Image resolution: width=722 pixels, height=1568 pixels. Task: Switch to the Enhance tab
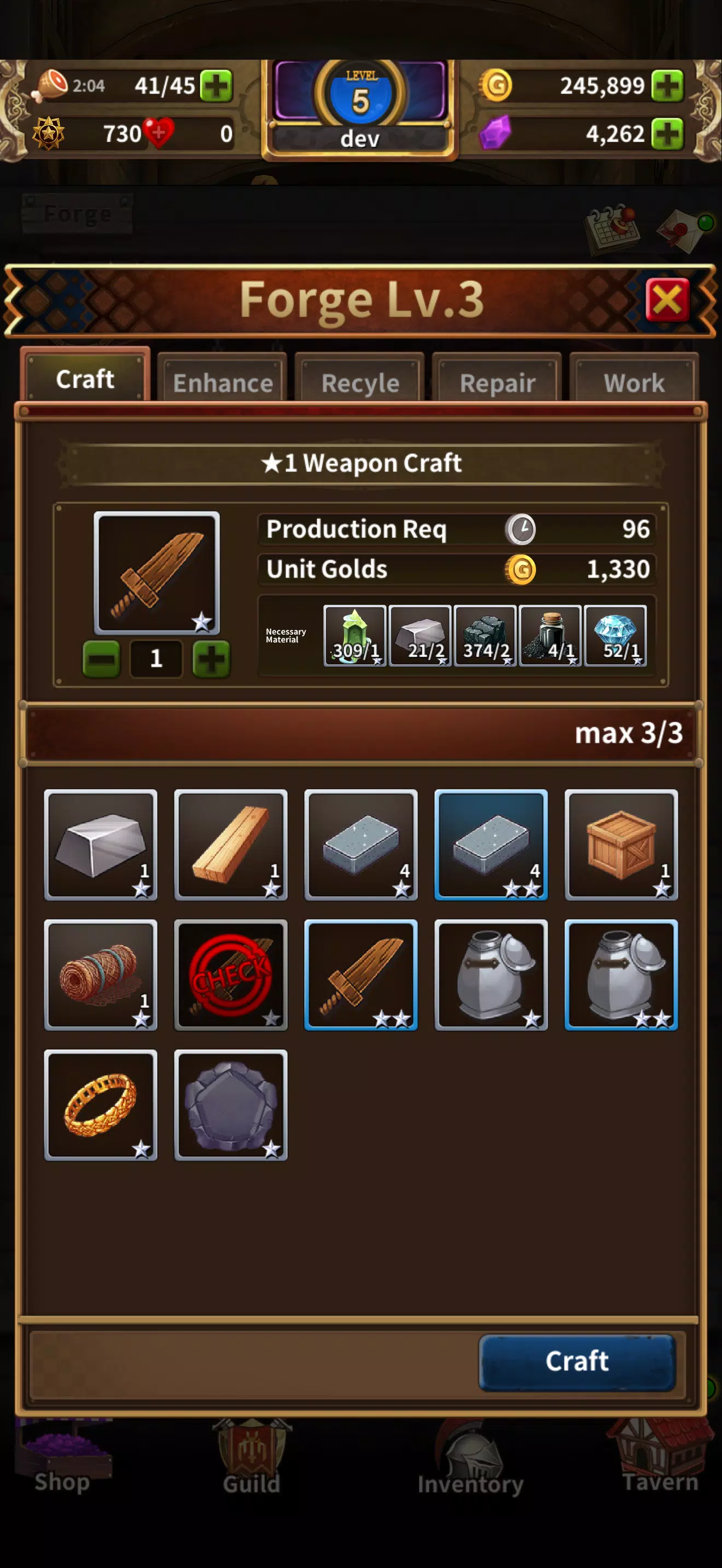[x=223, y=382]
